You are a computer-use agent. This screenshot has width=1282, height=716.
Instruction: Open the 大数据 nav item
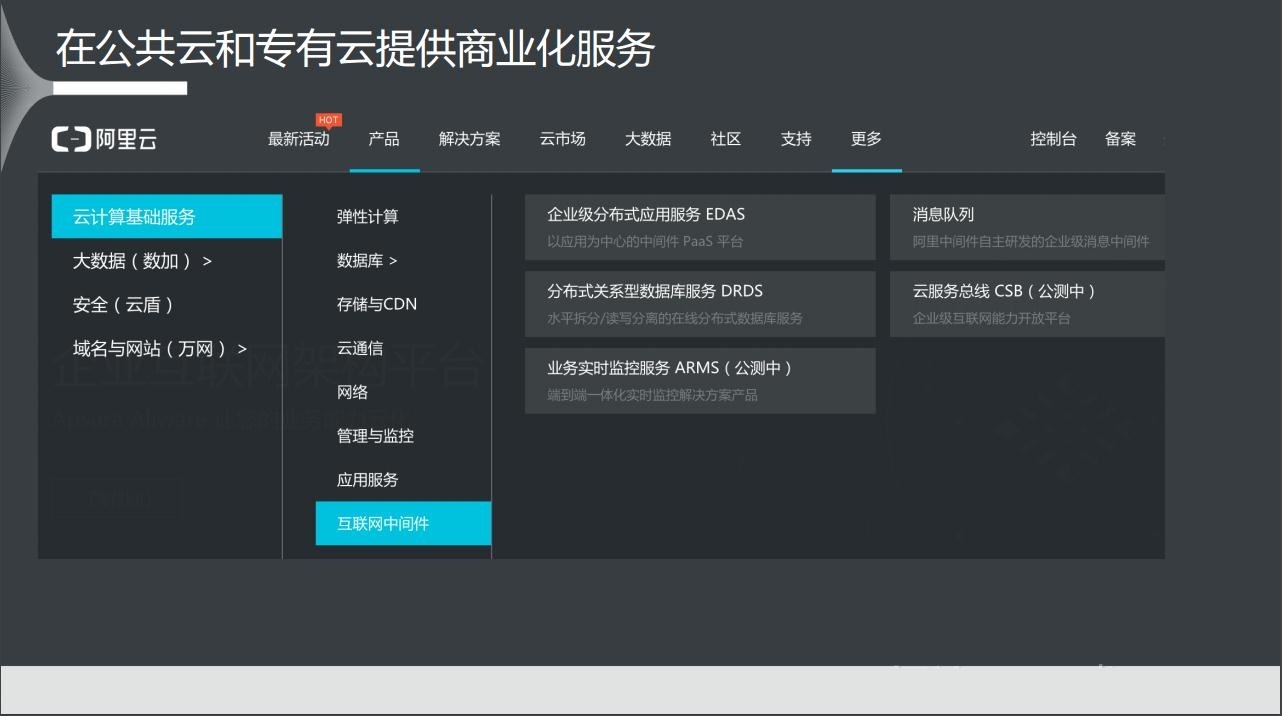pos(648,139)
